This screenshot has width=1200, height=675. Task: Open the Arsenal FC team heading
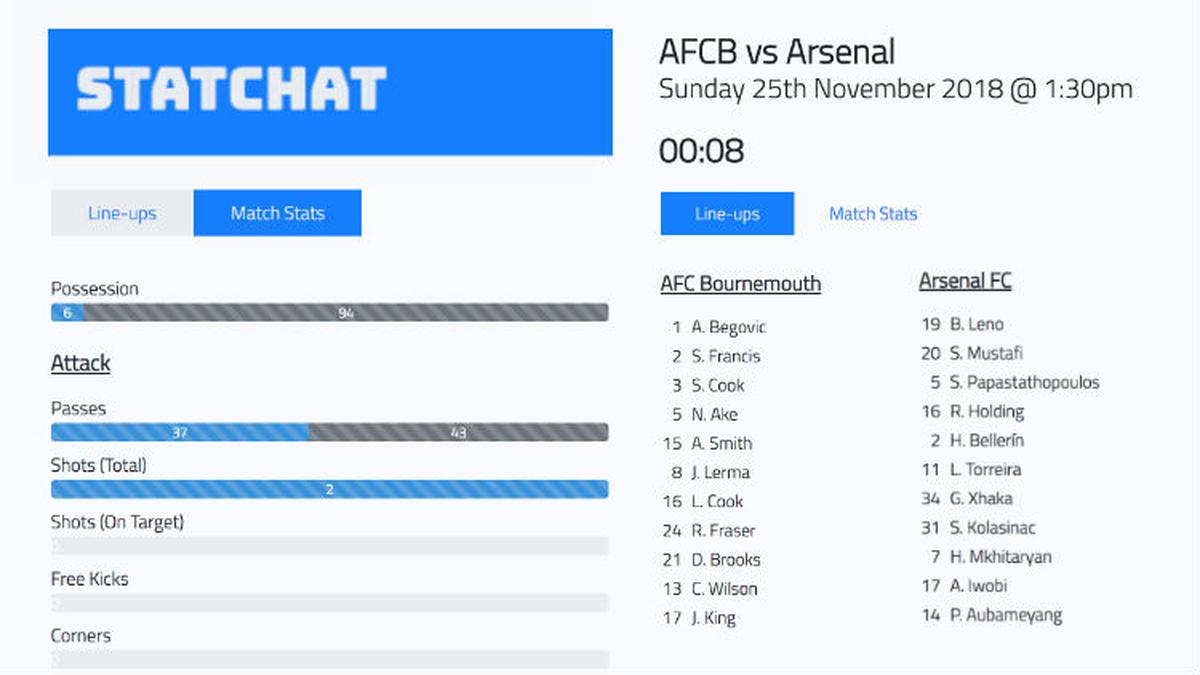click(x=965, y=281)
